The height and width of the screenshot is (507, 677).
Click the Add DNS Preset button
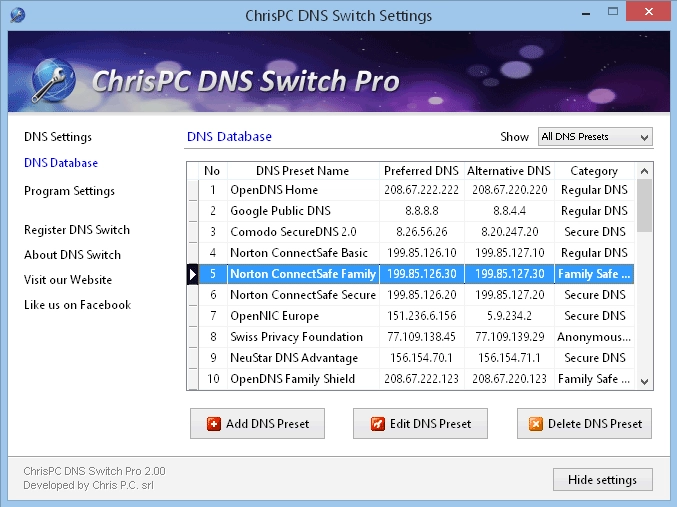point(257,424)
